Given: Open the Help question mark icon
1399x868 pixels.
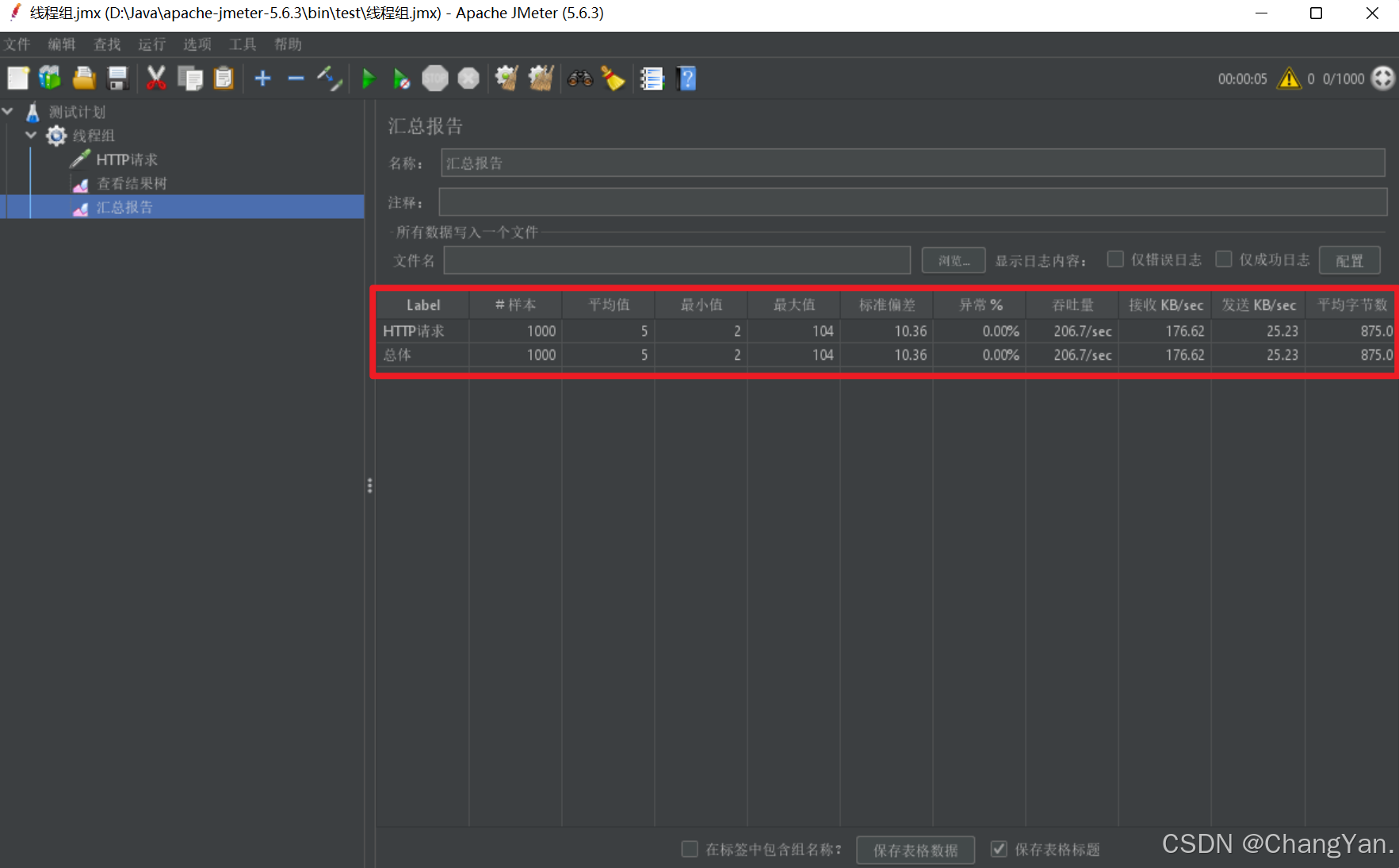Looking at the screenshot, I should [x=687, y=78].
